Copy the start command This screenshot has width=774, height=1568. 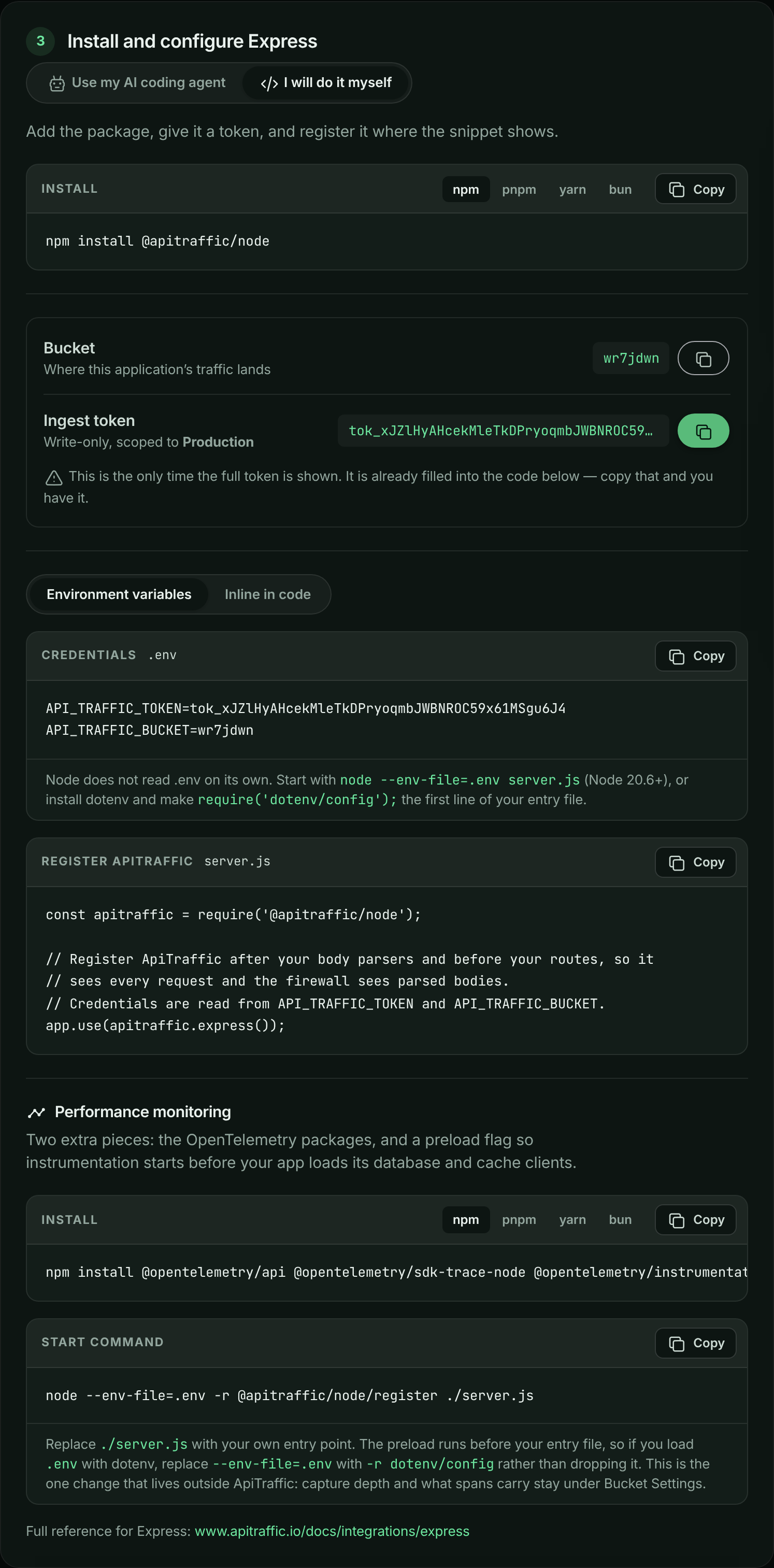pyautogui.click(x=695, y=1344)
